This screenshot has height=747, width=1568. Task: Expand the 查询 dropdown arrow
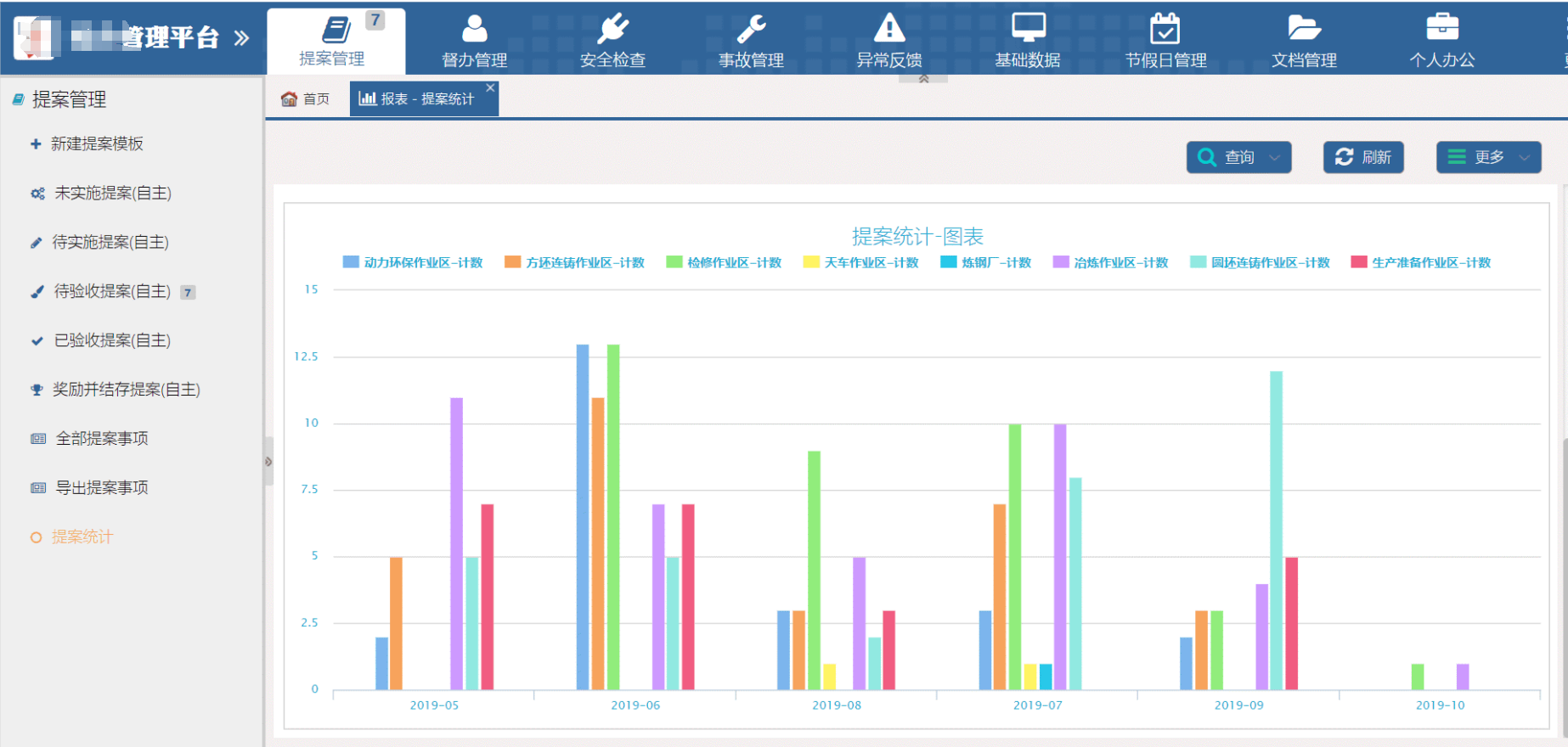[x=1274, y=158]
